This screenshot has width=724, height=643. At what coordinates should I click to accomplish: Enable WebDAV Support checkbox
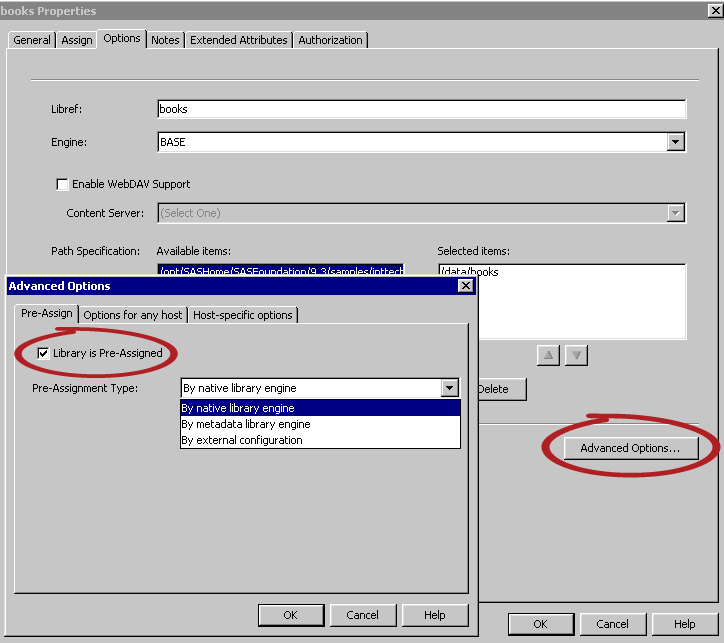(x=62, y=184)
